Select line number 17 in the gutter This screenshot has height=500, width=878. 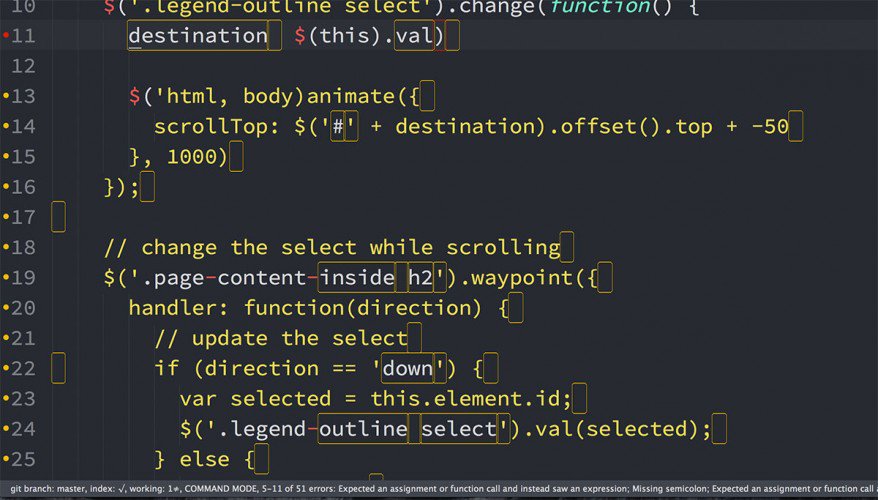click(23, 217)
